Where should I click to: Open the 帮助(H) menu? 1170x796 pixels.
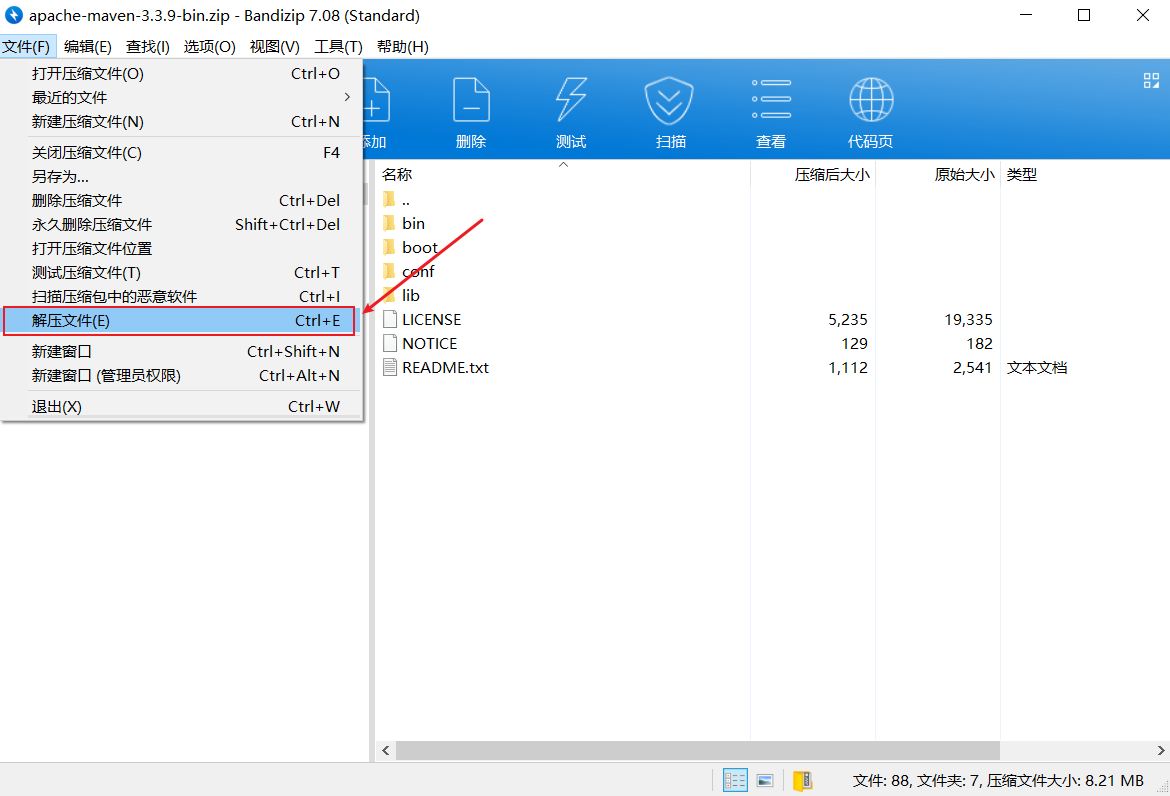(403, 46)
